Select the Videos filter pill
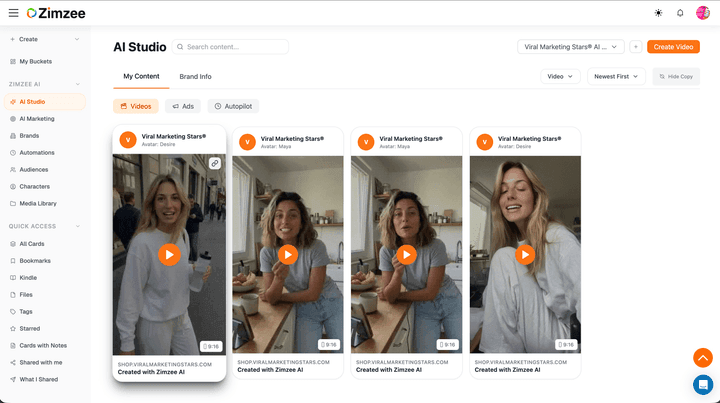The width and height of the screenshot is (720, 403). [x=136, y=106]
